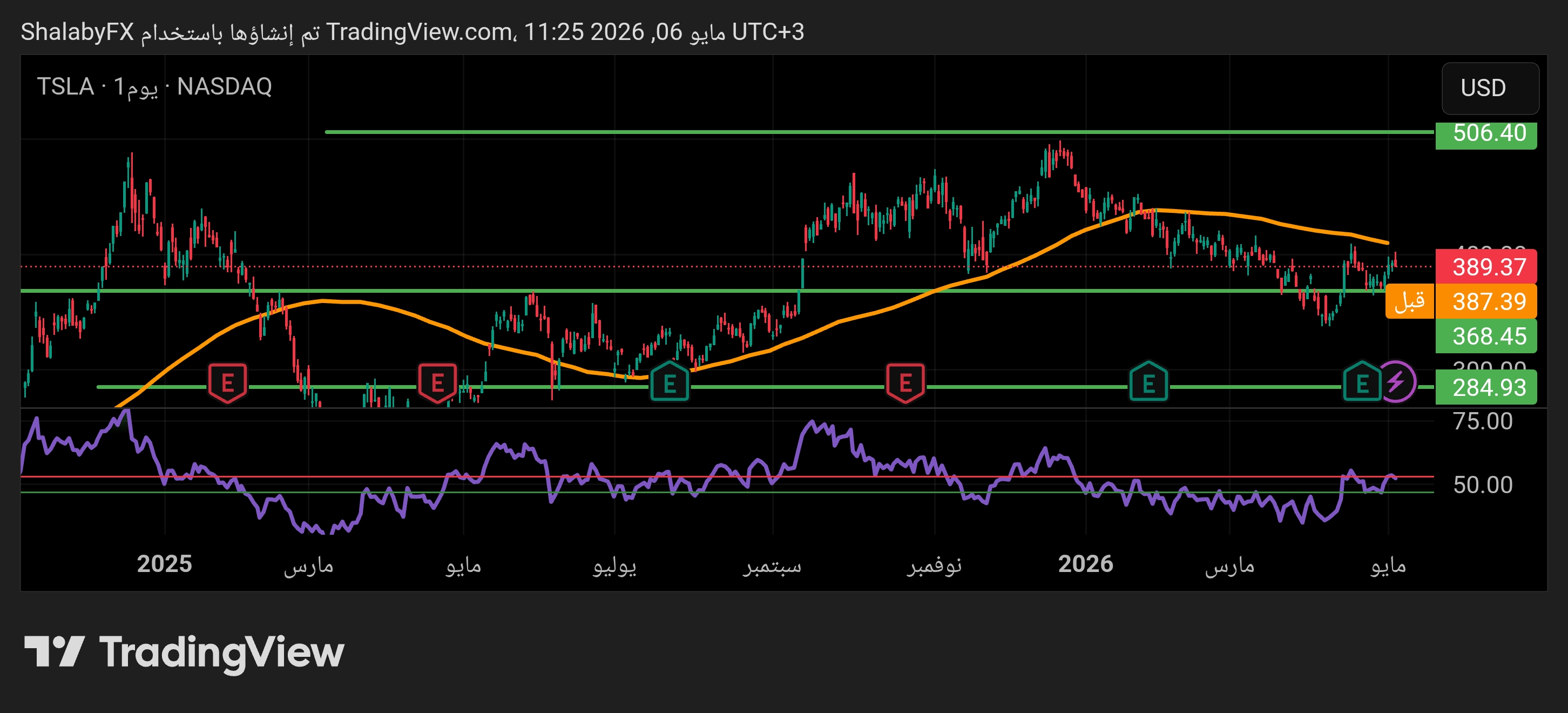
Task: Open the USD currency selector
Action: [x=1490, y=88]
